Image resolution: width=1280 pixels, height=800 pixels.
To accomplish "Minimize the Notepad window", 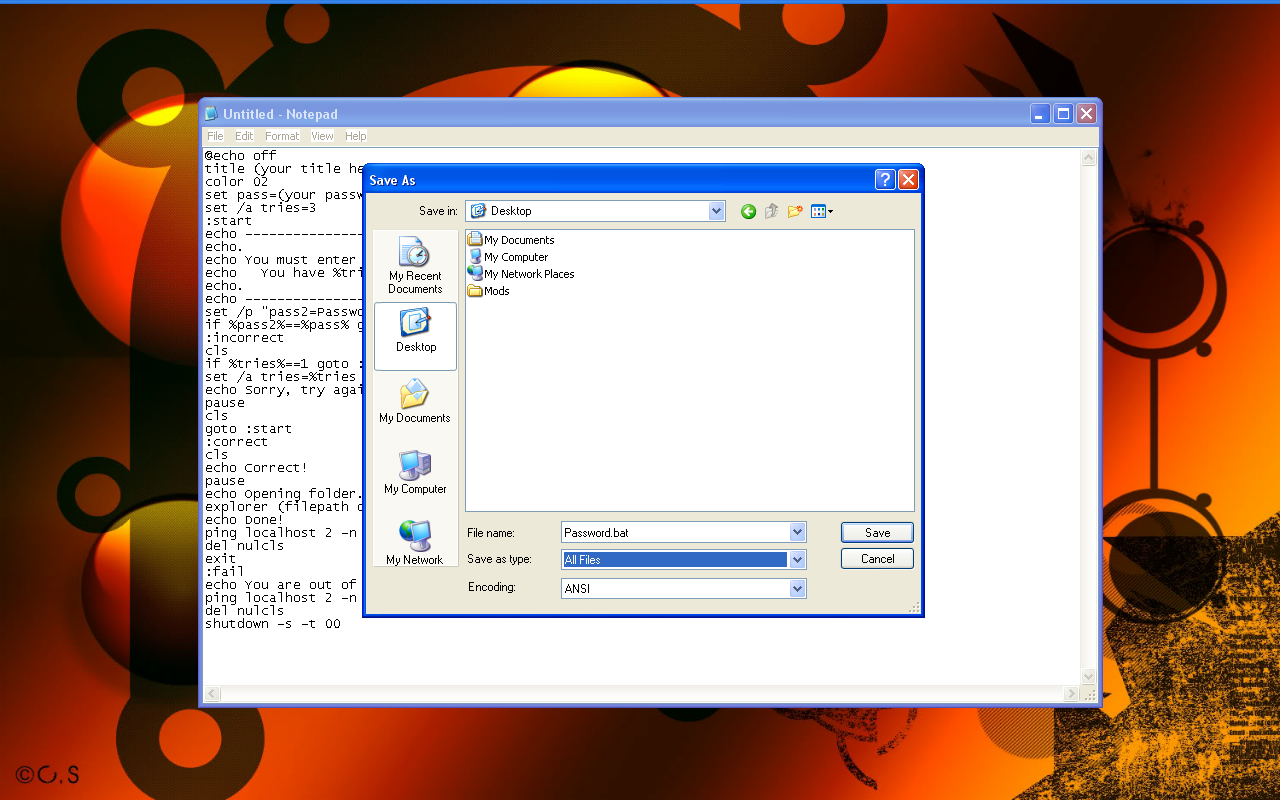I will coord(1040,114).
